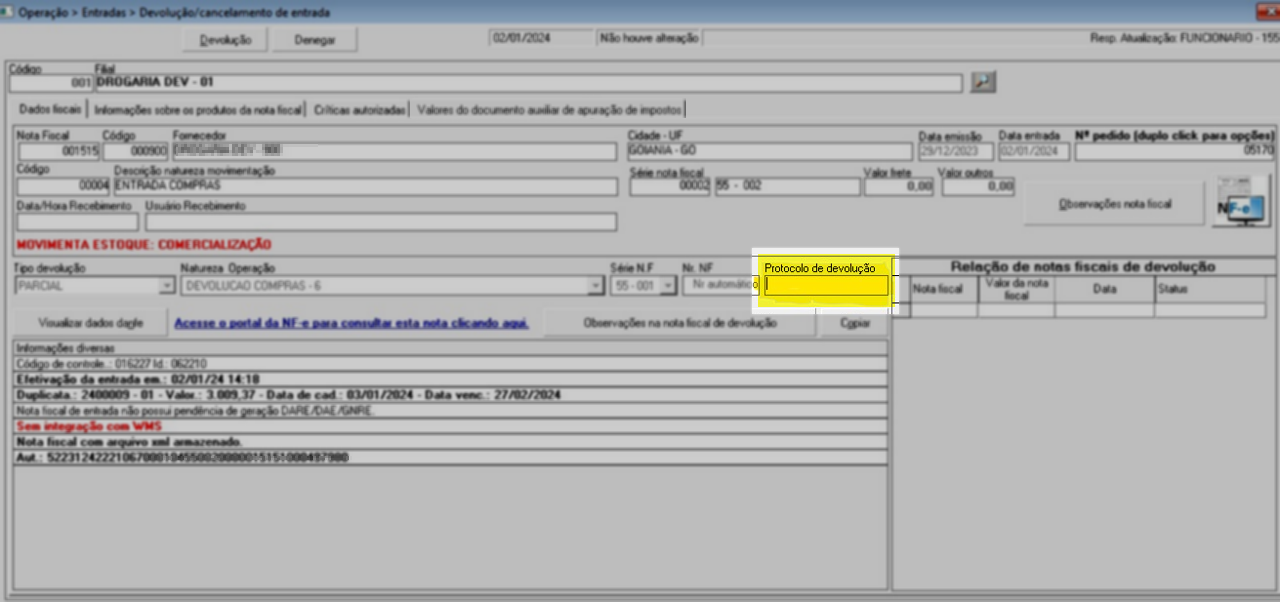The height and width of the screenshot is (602, 1280).
Task: Click the Copiar button
Action: point(853,324)
